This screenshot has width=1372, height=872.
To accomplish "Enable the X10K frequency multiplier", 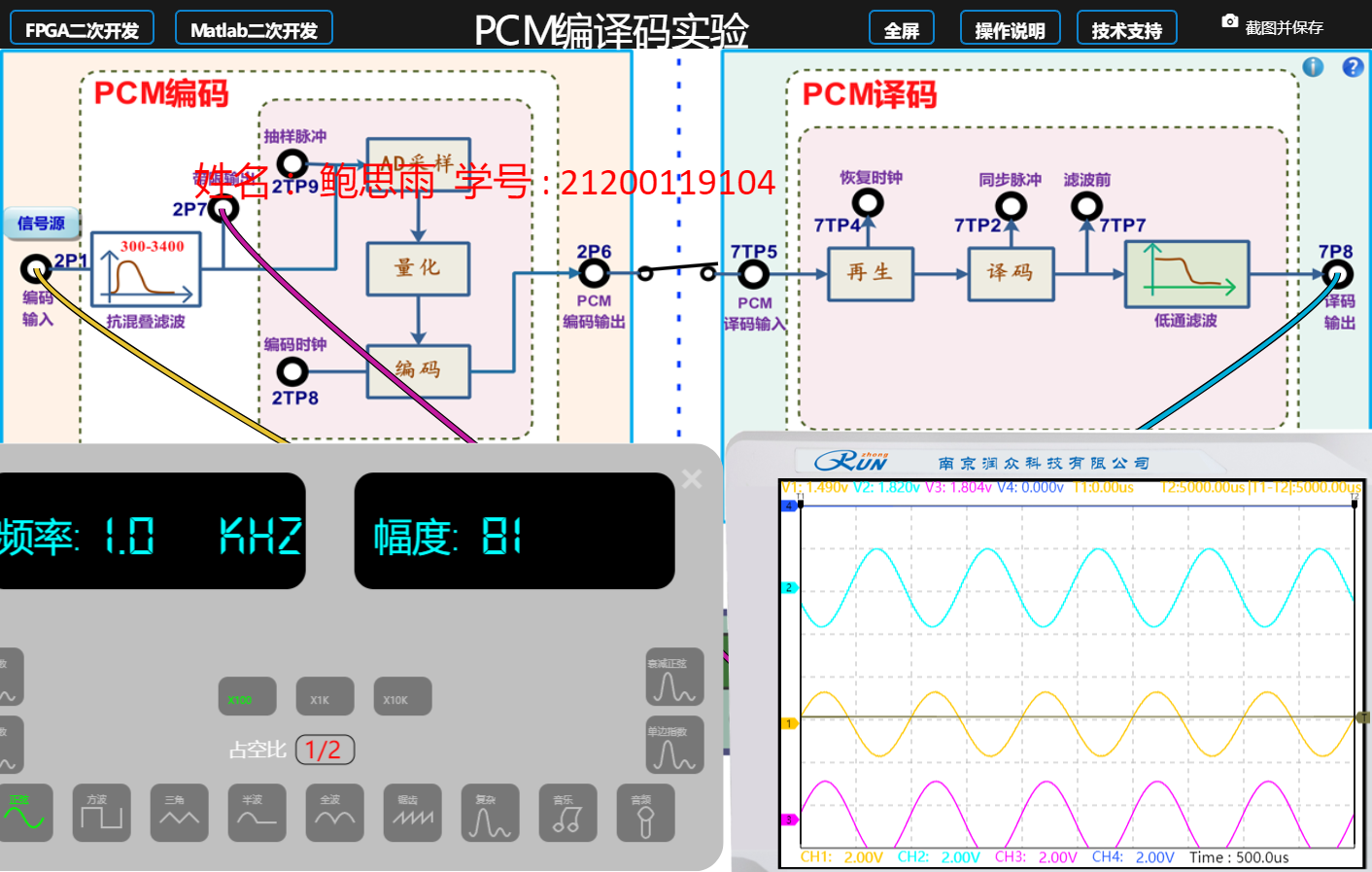I will 402,697.
